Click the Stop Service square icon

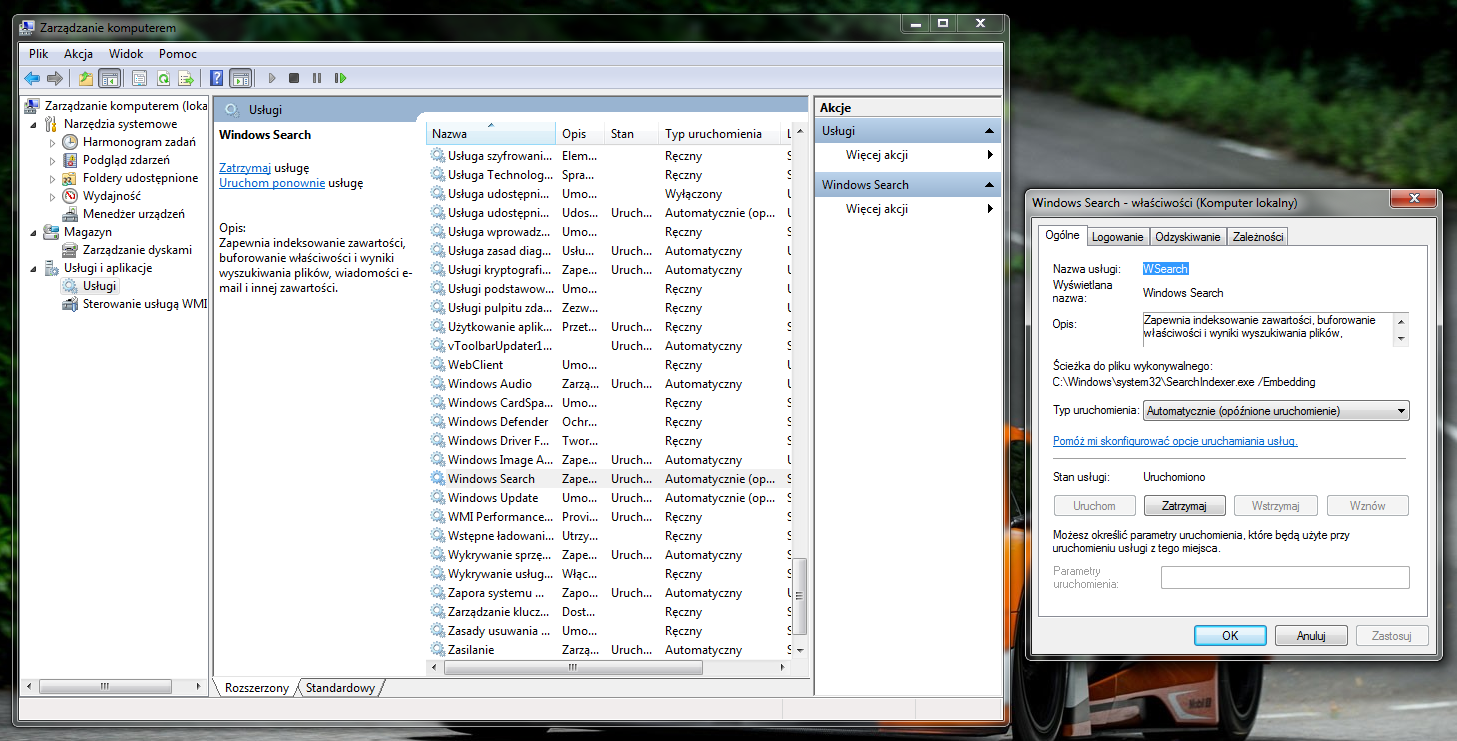[294, 78]
